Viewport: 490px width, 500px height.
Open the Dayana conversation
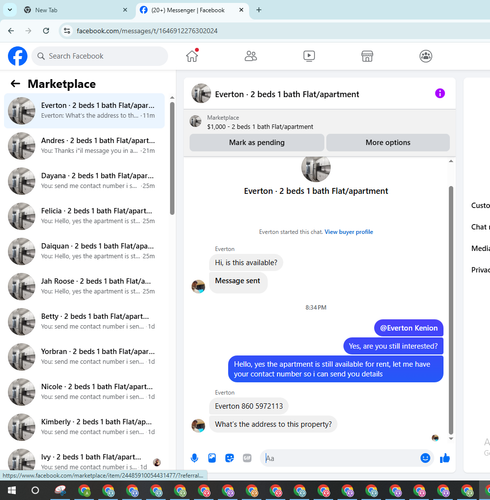pyautogui.click(x=84, y=181)
